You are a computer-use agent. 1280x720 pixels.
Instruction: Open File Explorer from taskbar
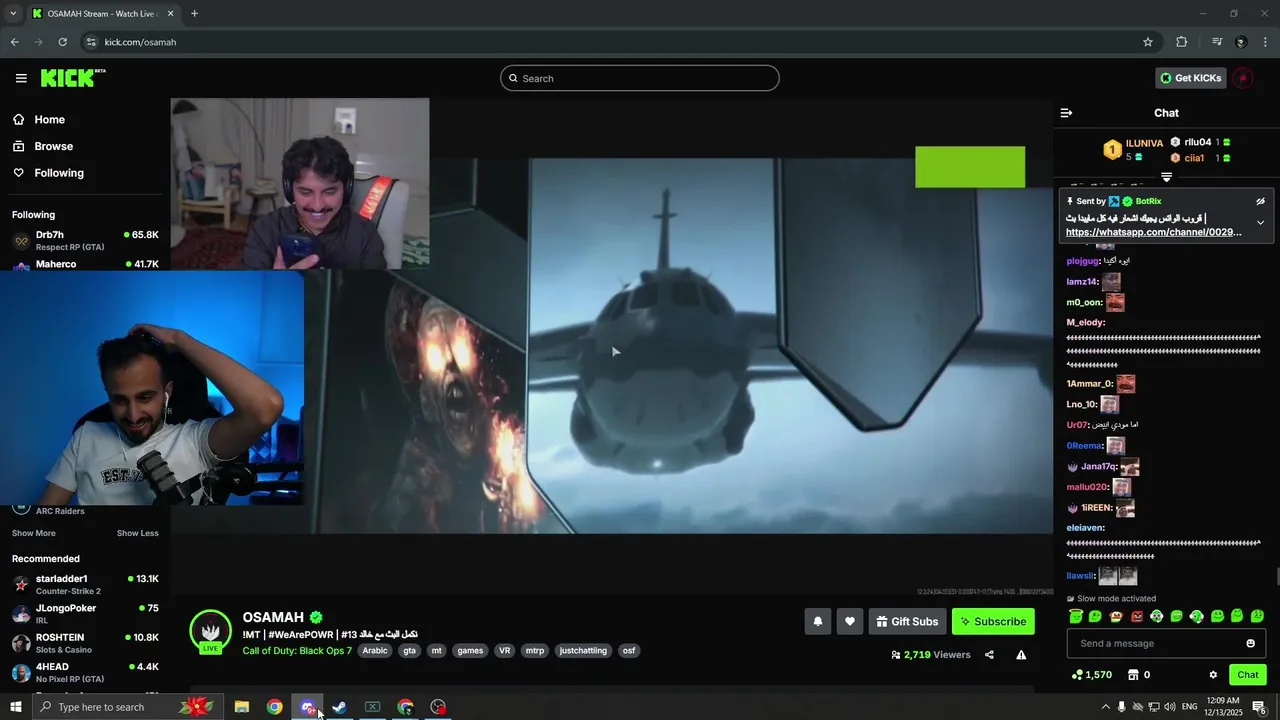click(x=242, y=707)
